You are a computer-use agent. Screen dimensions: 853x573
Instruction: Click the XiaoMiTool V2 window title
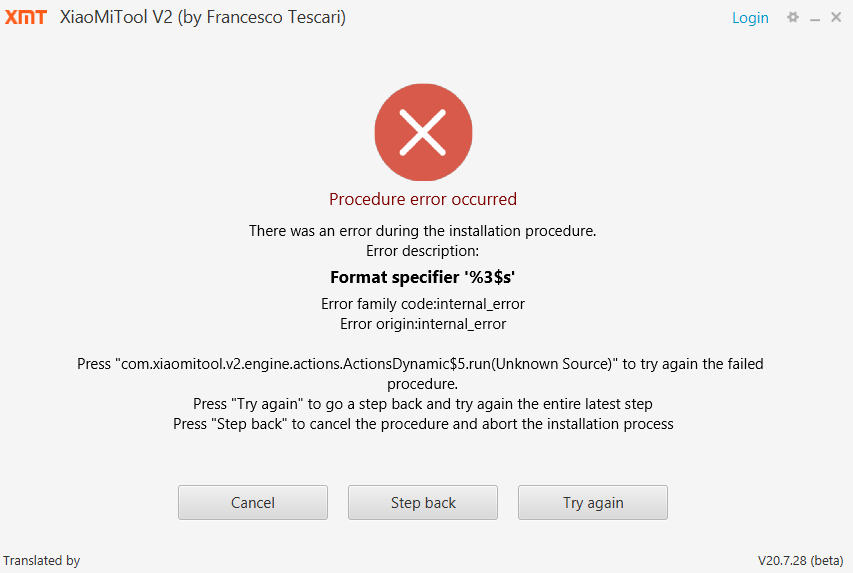point(203,18)
